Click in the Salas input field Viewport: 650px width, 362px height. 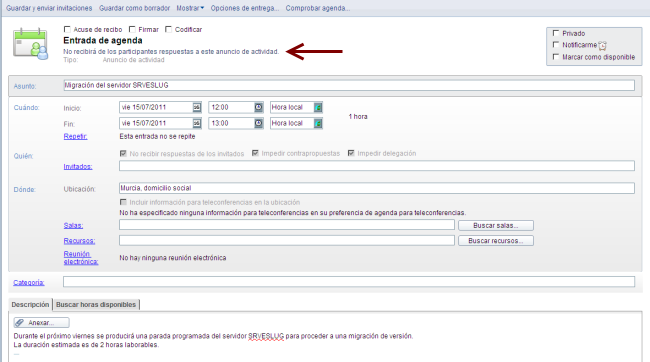click(x=287, y=225)
